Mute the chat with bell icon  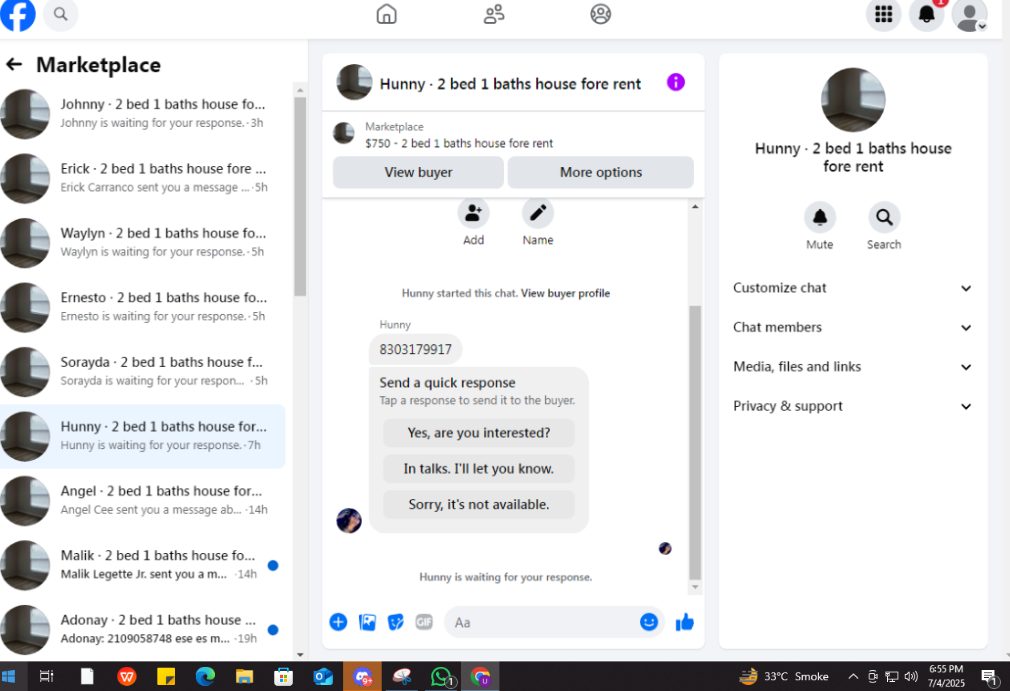819,218
